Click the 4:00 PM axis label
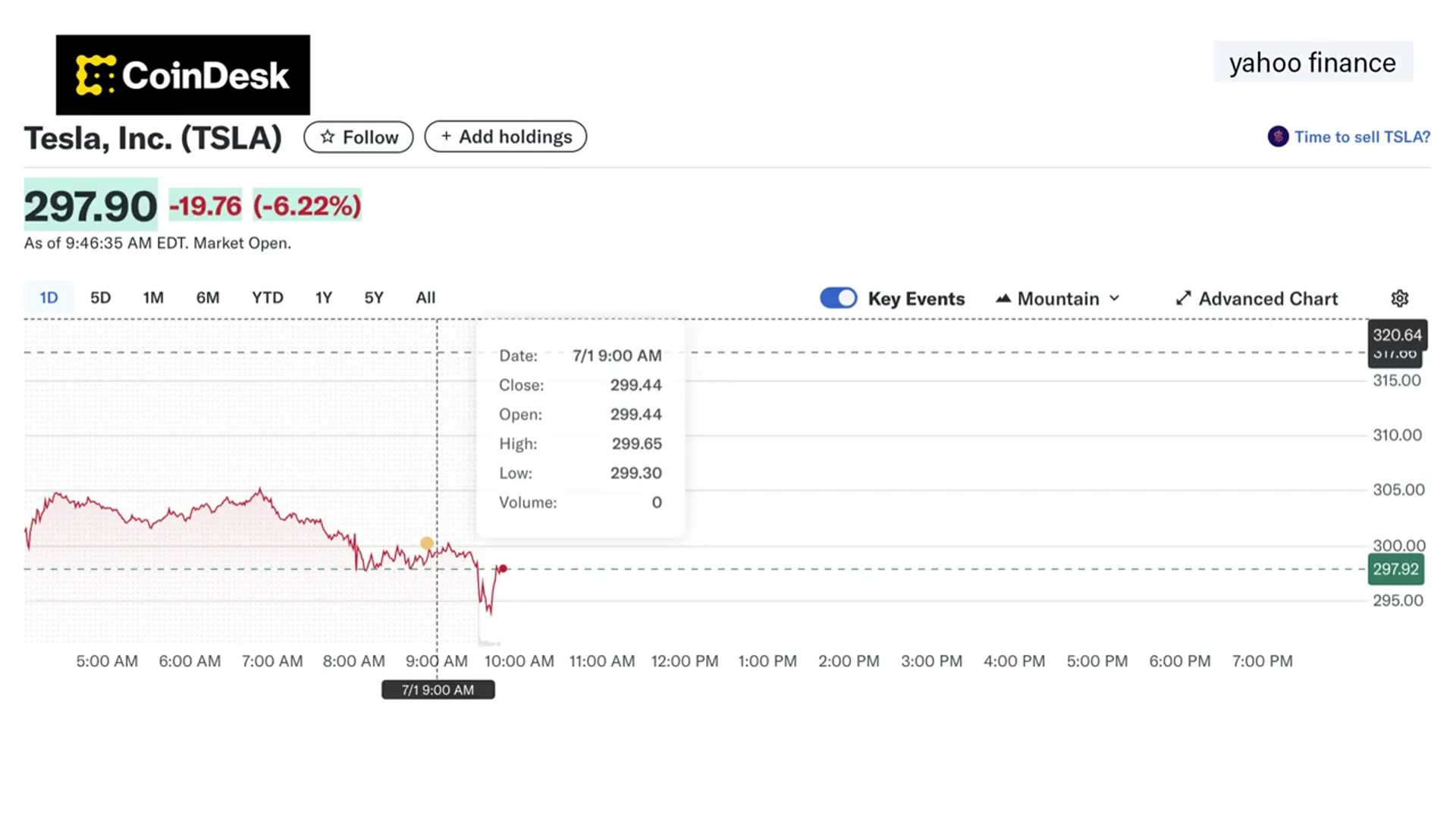This screenshot has height=819, width=1456. click(x=1014, y=661)
